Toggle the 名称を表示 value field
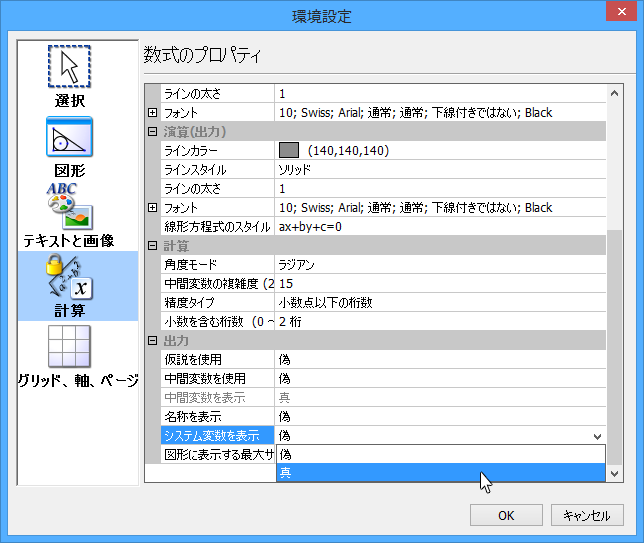Viewport: 644px width, 543px height. pyautogui.click(x=440, y=416)
